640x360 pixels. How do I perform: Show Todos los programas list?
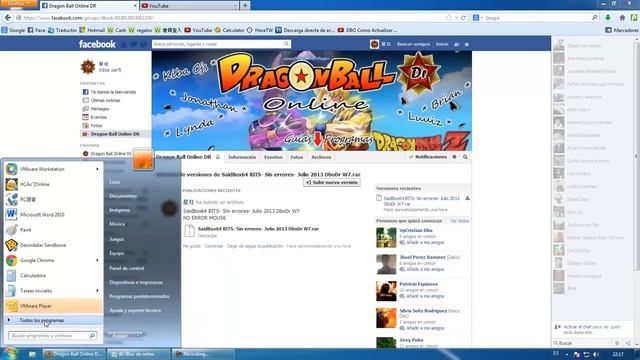tap(53, 320)
